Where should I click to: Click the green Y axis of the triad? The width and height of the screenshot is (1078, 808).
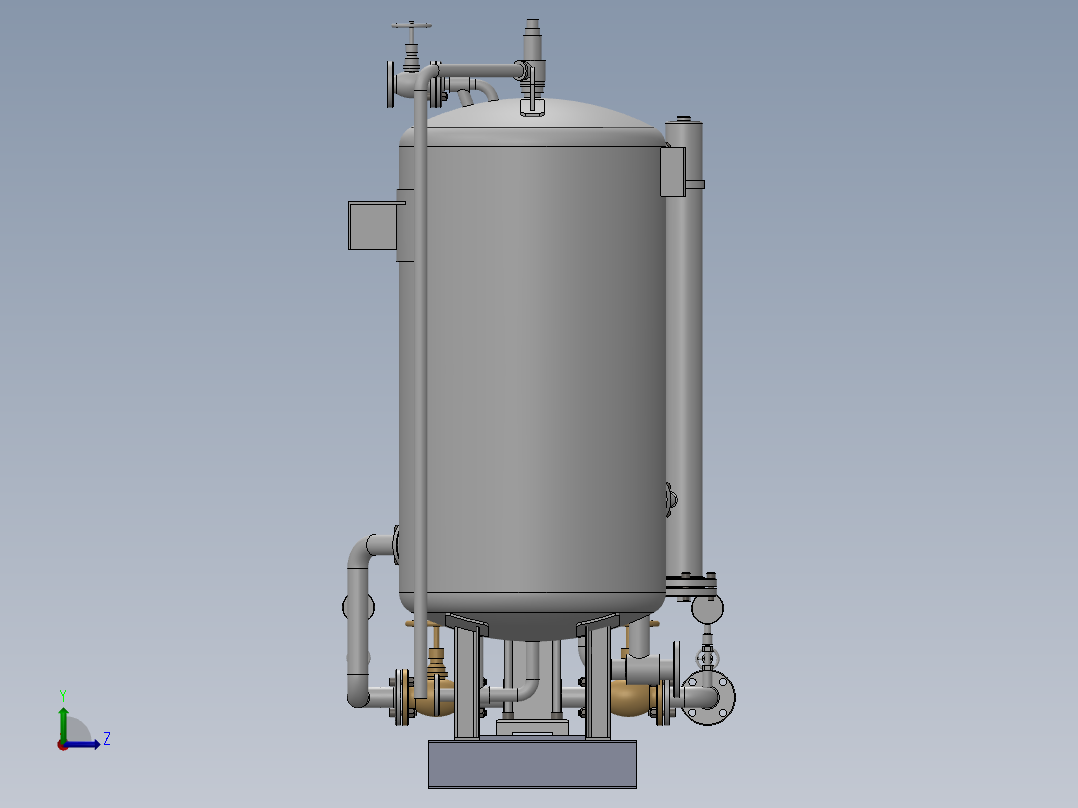(63, 720)
